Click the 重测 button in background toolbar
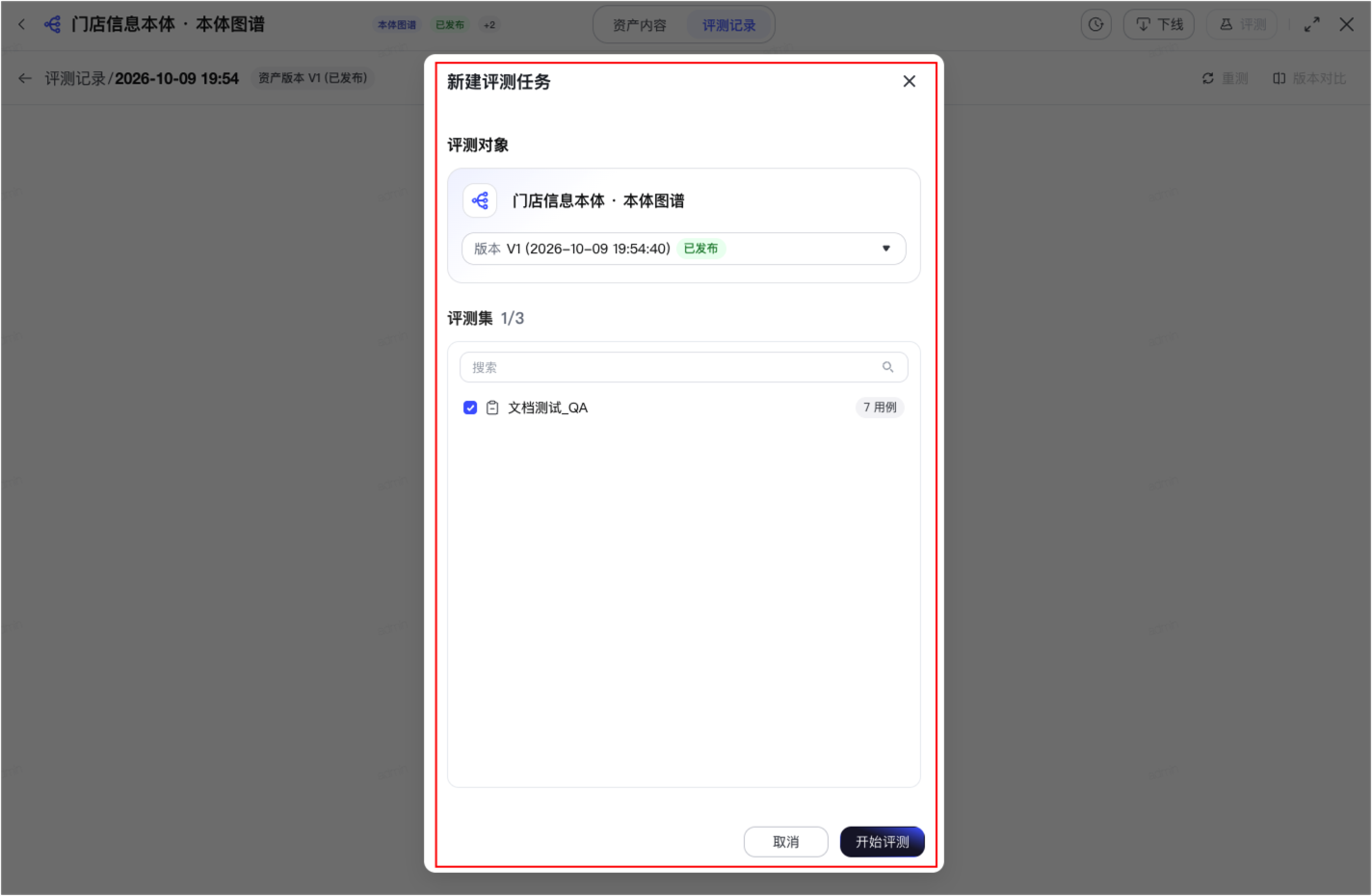The image size is (1372, 896). pyautogui.click(x=1225, y=78)
